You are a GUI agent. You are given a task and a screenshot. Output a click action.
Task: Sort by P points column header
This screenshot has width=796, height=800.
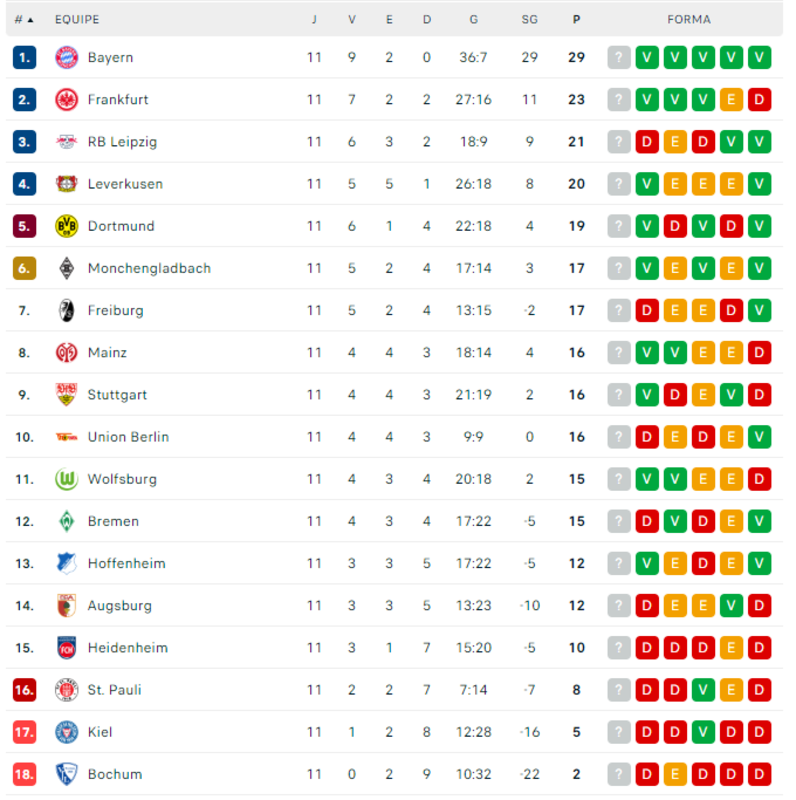(576, 19)
